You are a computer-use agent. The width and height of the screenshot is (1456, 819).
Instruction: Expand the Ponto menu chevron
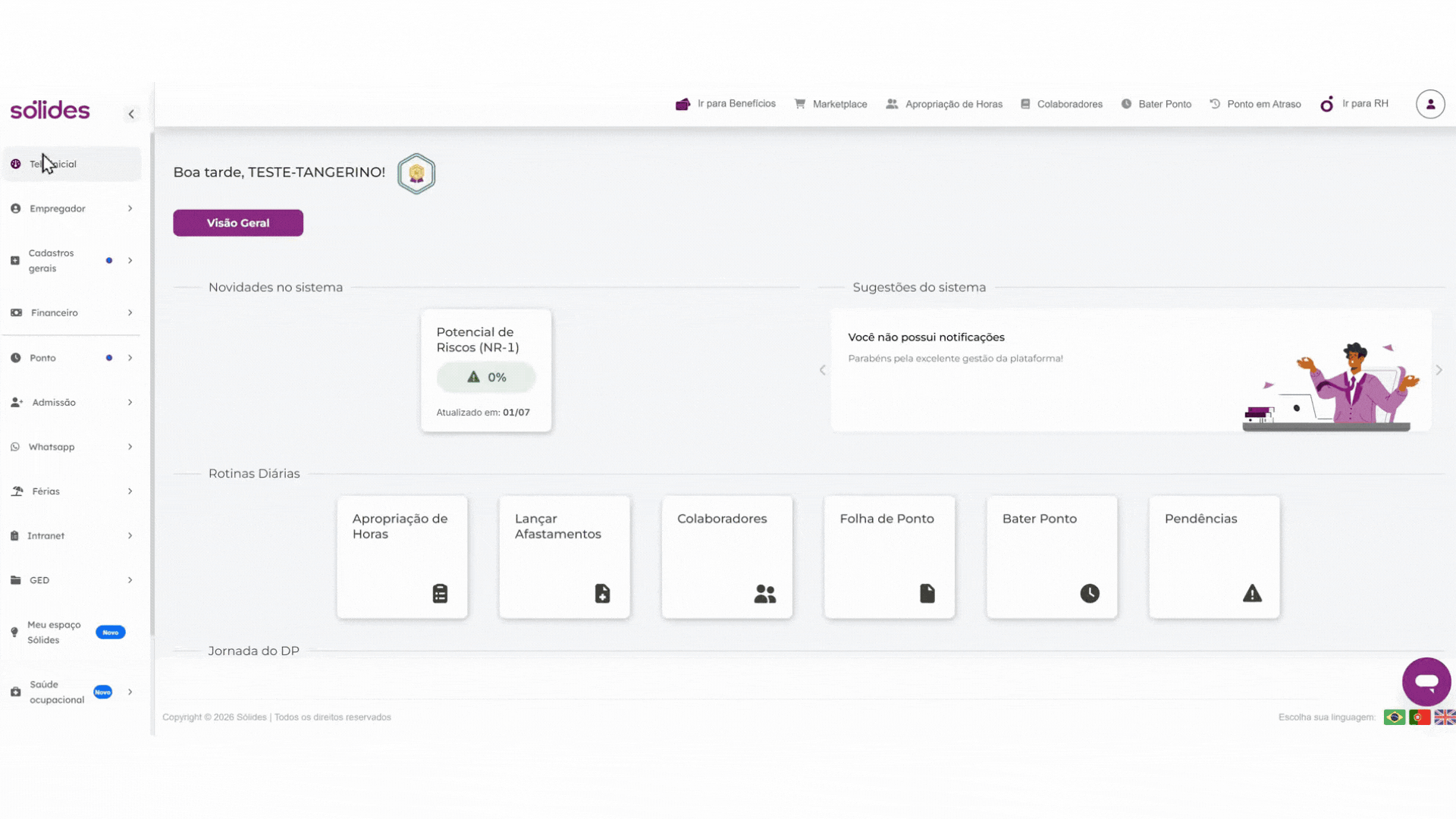[130, 358]
